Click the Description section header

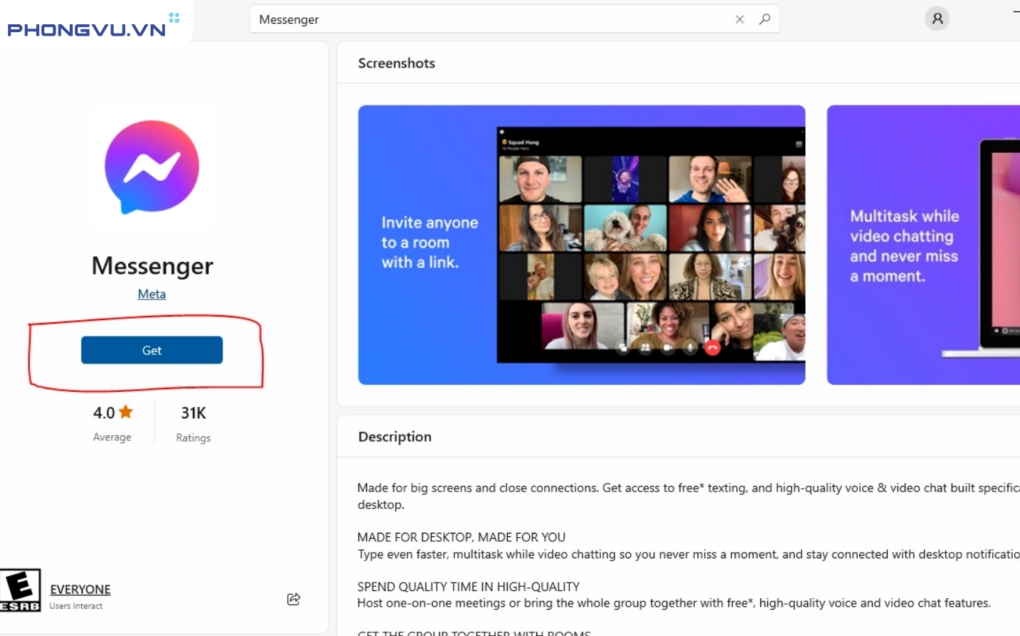[395, 437]
